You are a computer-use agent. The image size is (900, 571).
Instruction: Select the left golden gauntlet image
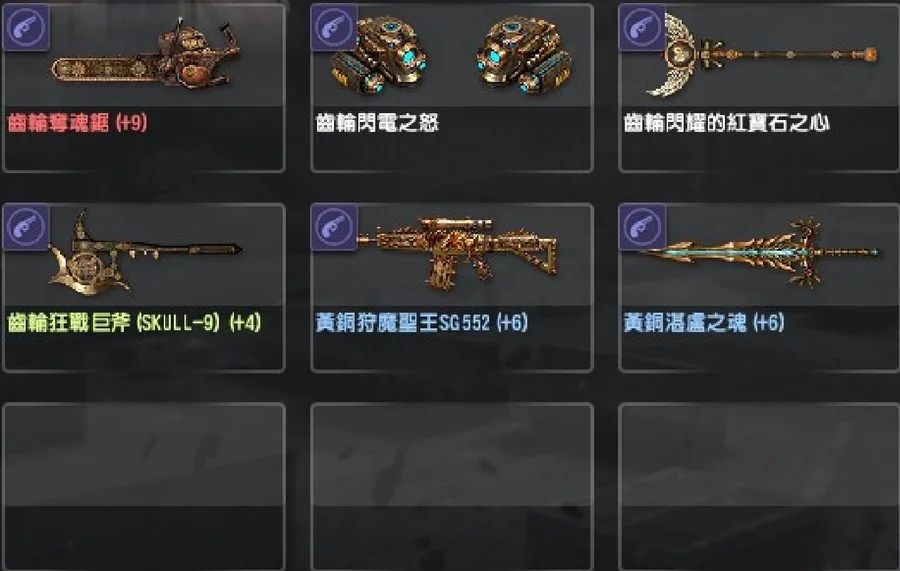pos(379,55)
